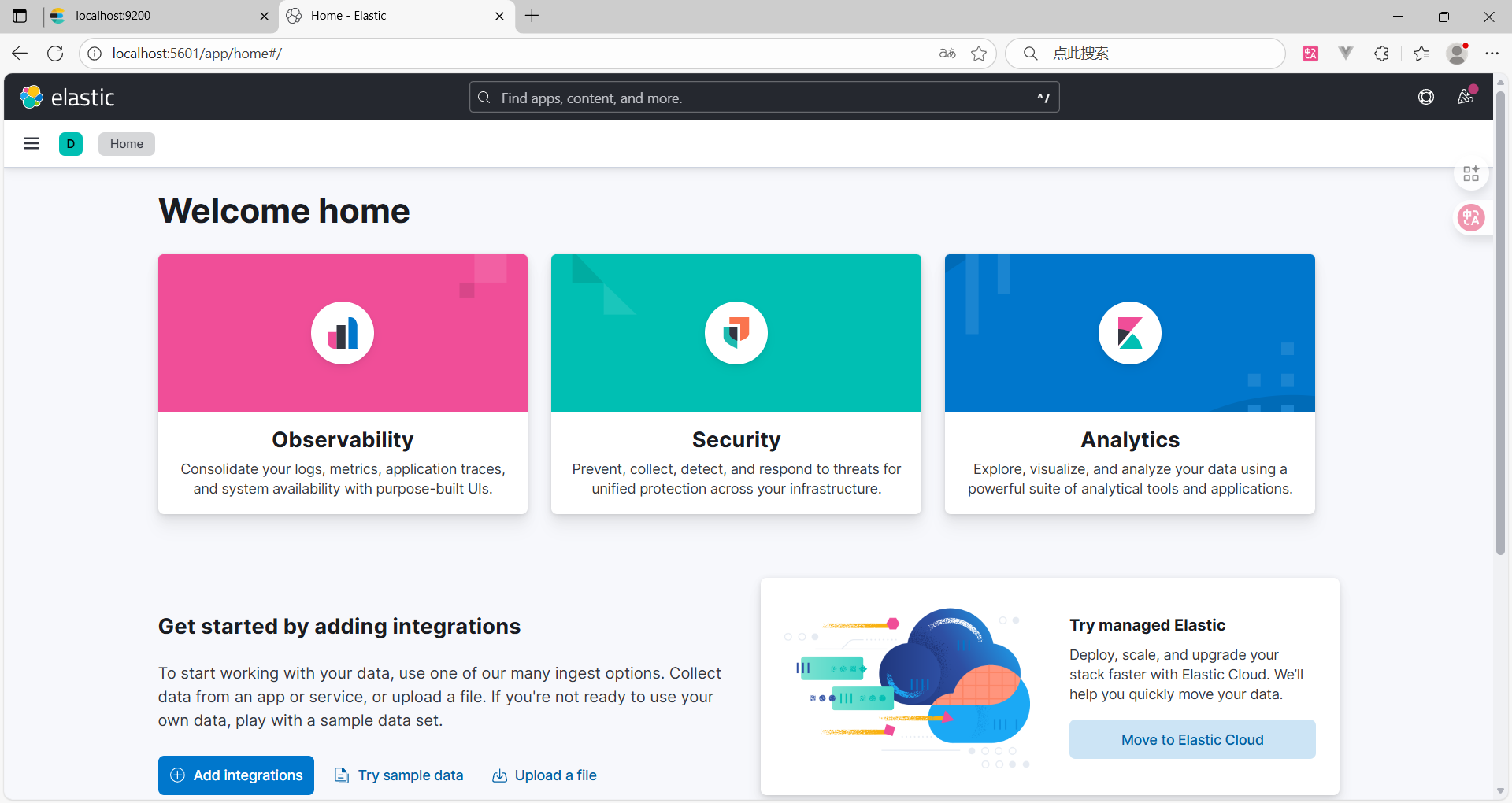Click the page vertical scrollbar
The width and height of the screenshot is (1512, 803).
(1501, 323)
